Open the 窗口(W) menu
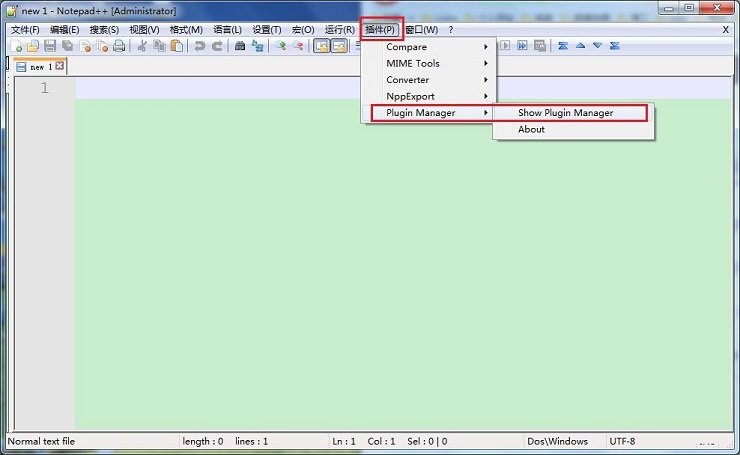 (421, 30)
